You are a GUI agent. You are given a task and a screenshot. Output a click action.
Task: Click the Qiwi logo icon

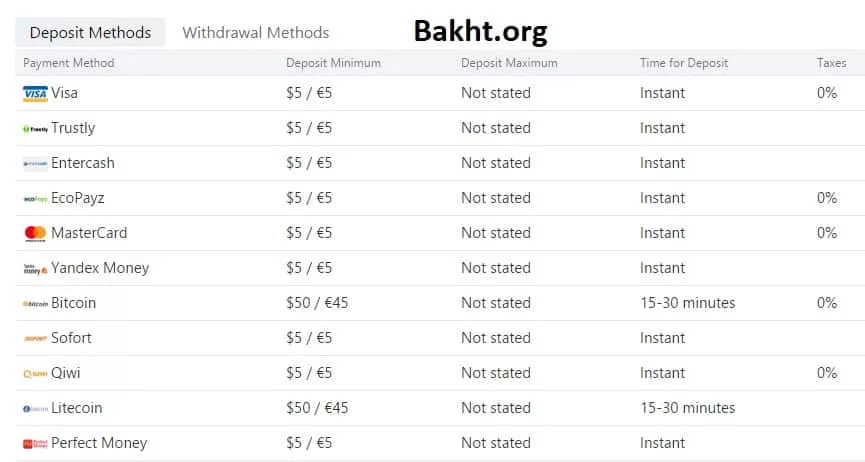coord(35,373)
